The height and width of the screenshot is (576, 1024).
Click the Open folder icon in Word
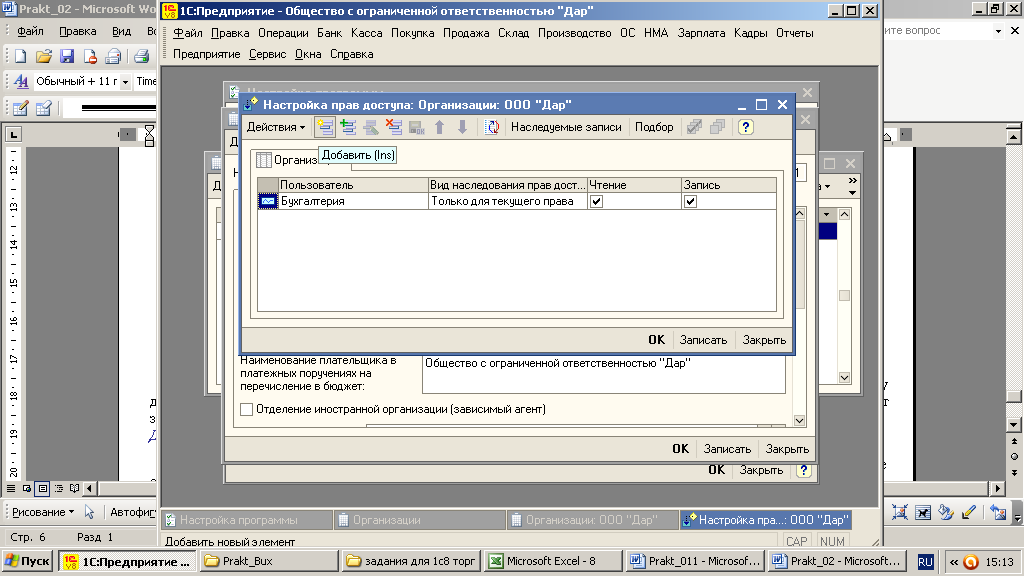point(44,57)
